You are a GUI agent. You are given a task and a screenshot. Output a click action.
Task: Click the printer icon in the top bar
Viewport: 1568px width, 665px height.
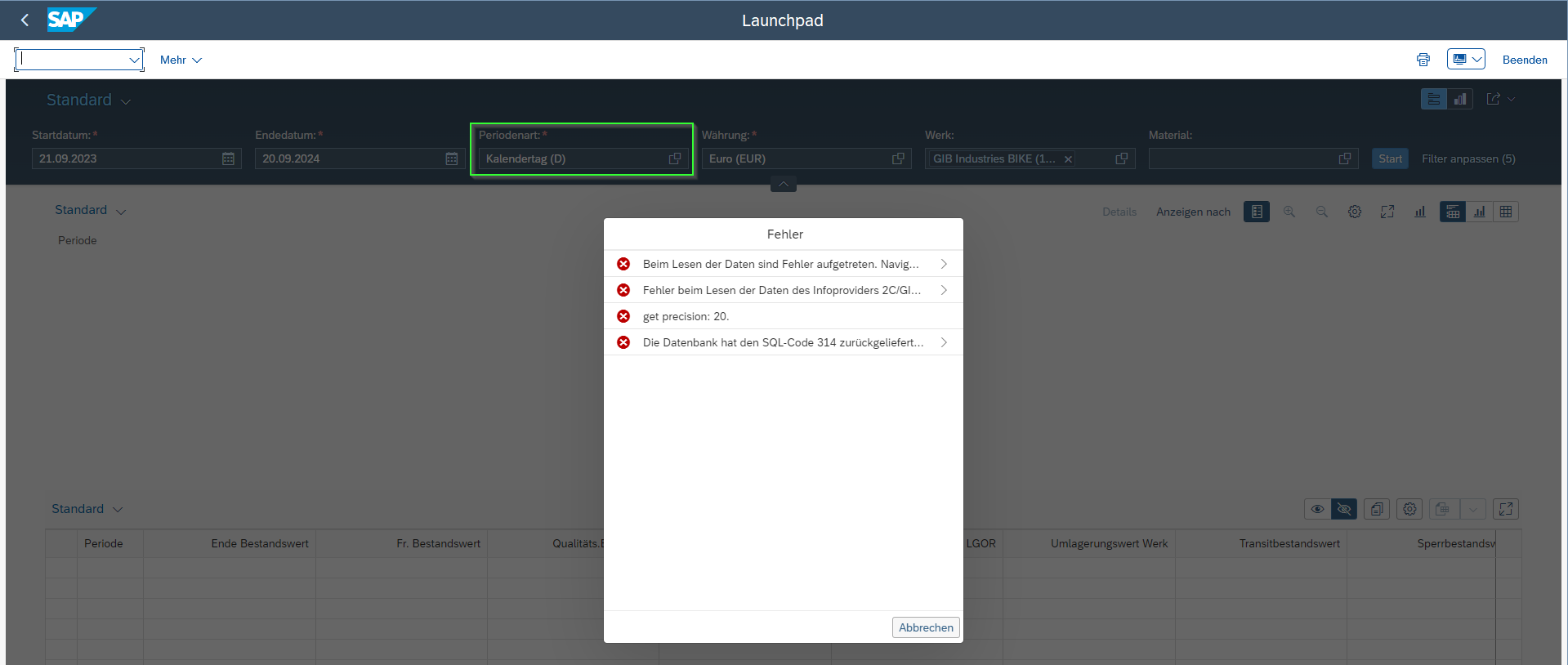point(1423,60)
